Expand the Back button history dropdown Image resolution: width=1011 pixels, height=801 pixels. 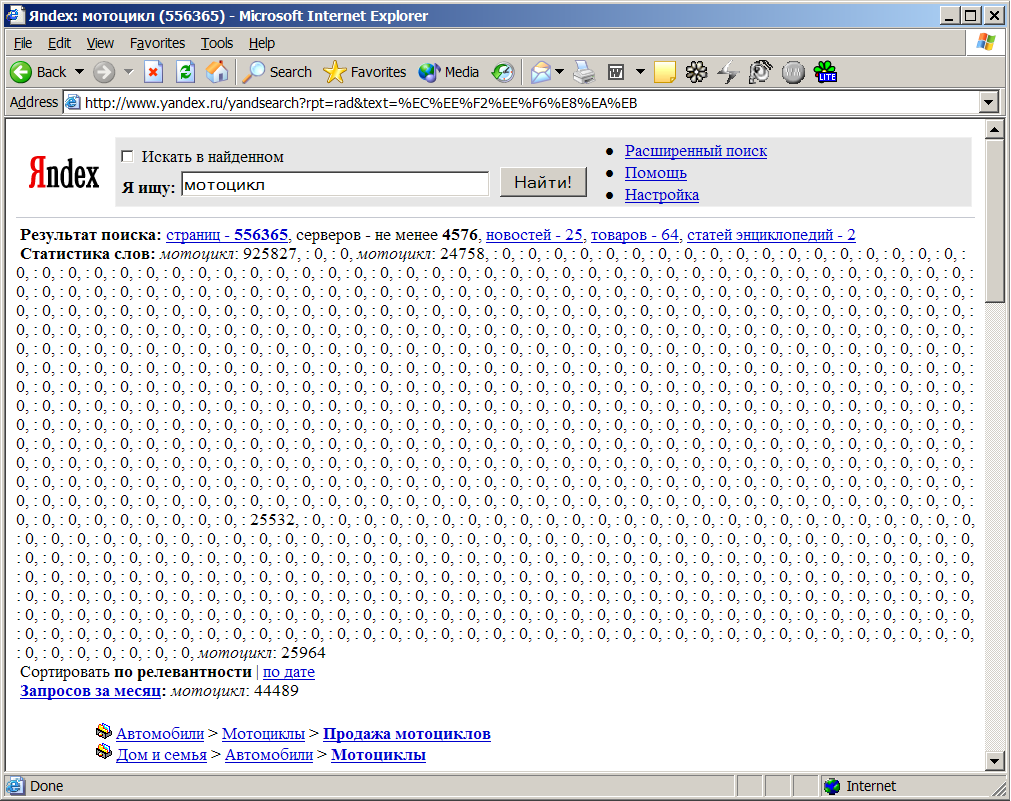[x=79, y=72]
